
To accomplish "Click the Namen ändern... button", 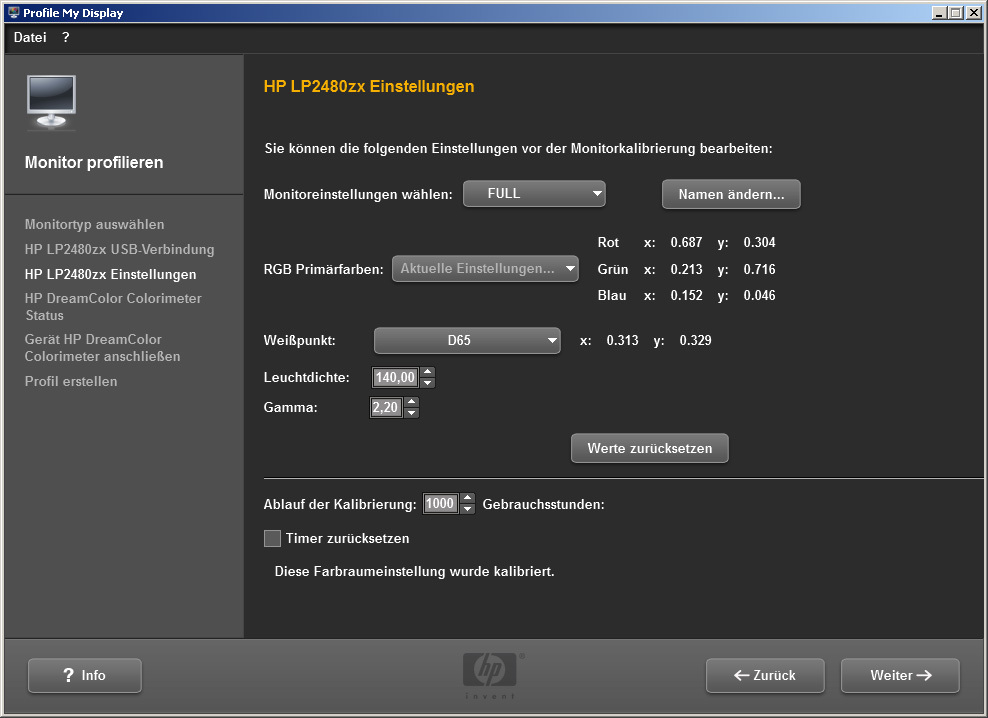I will pyautogui.click(x=731, y=194).
